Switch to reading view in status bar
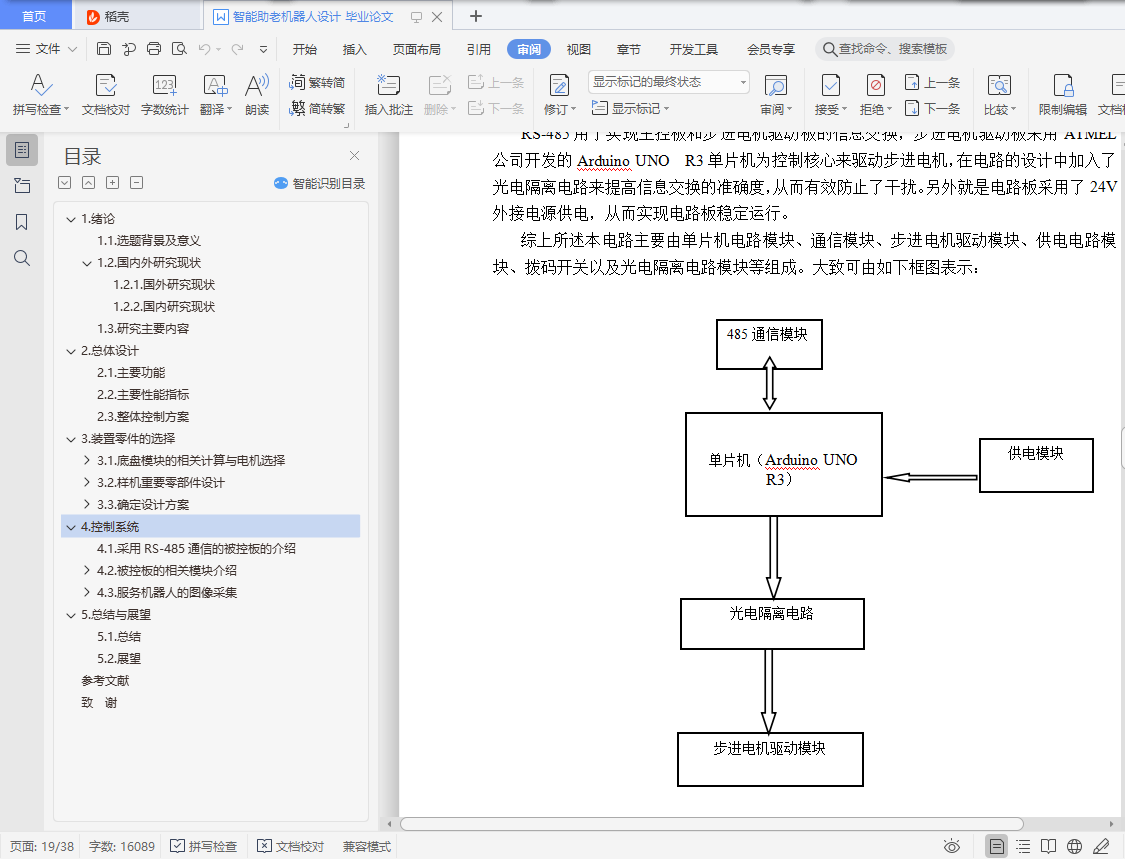The width and height of the screenshot is (1125, 859). [x=1048, y=846]
